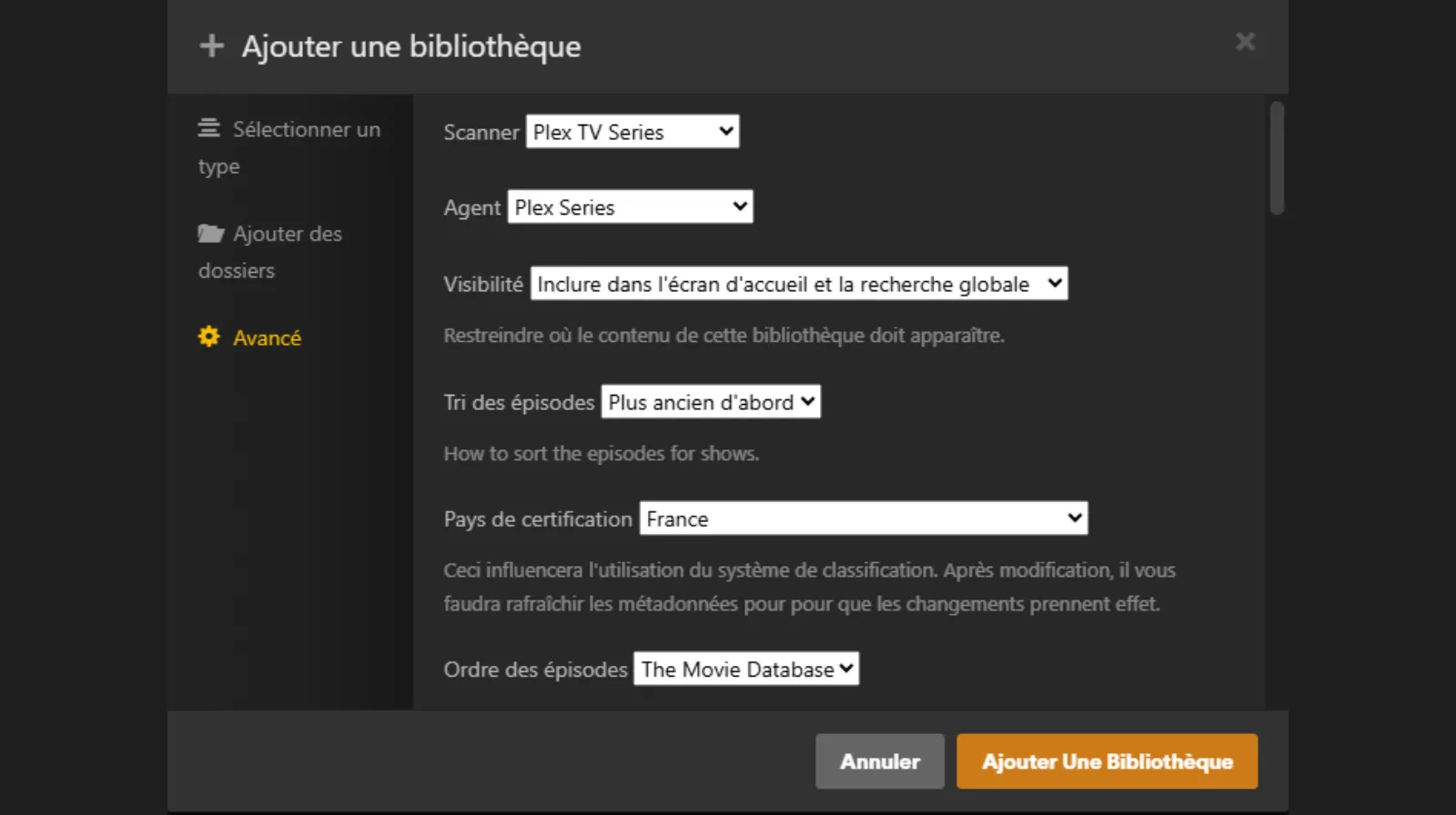Close the add library dialog with X
The width and height of the screenshot is (1456, 815).
(x=1245, y=42)
